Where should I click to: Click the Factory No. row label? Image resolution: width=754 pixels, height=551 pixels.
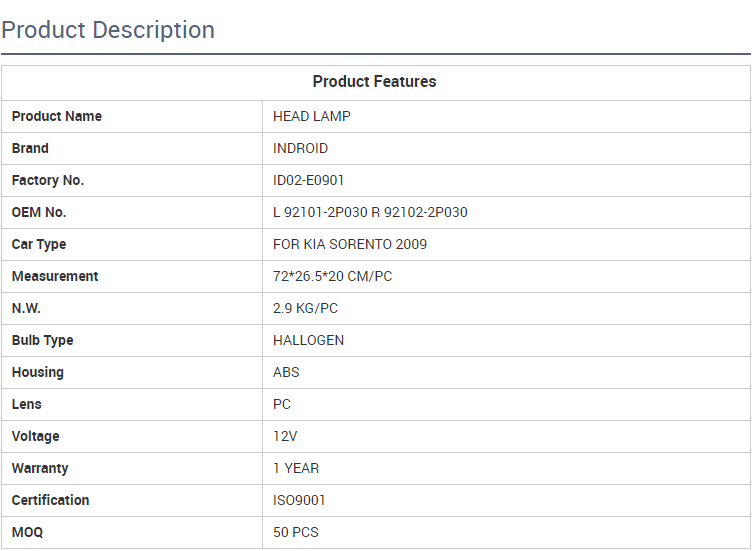coord(48,180)
